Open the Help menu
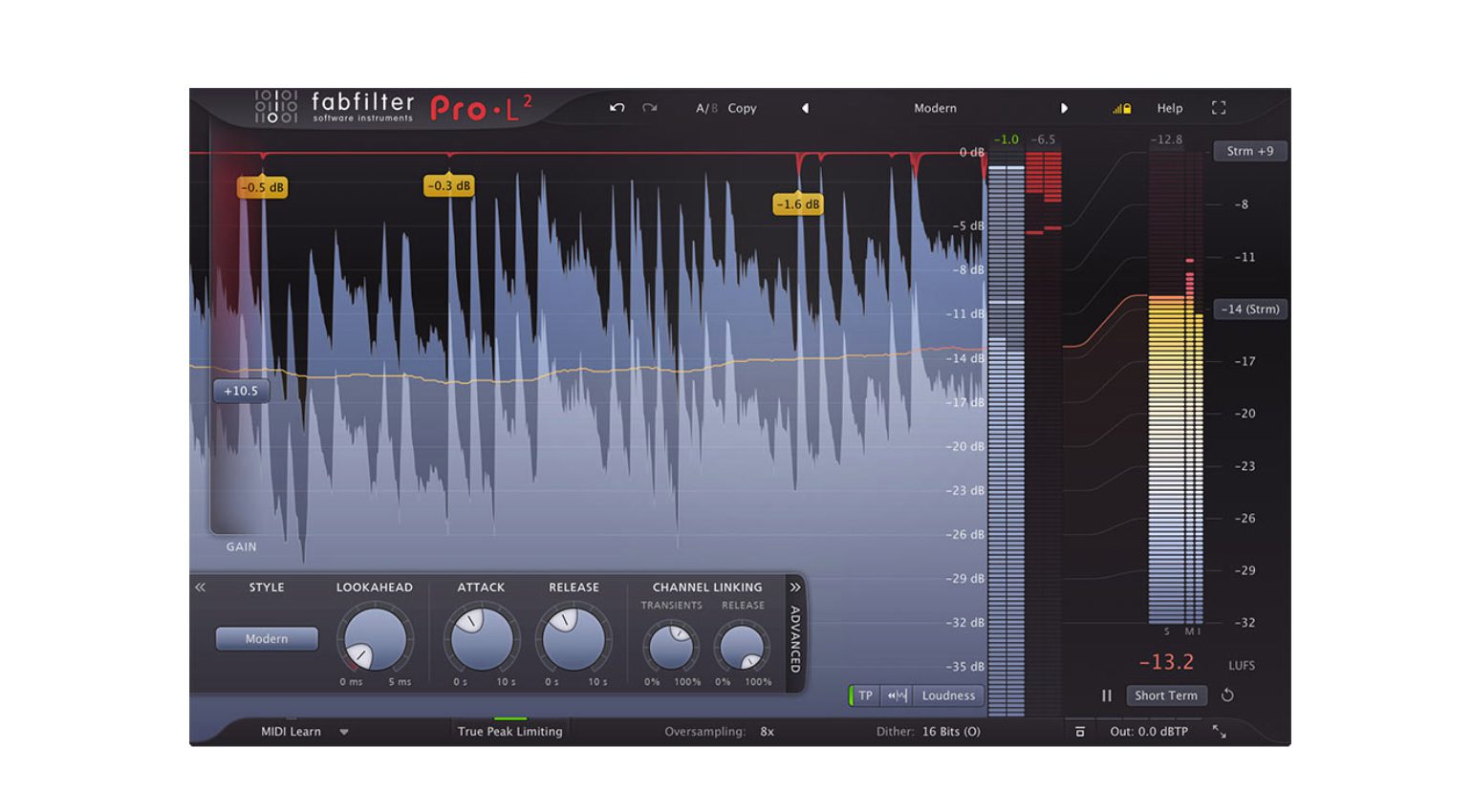The height and width of the screenshot is (812, 1472). (x=1170, y=108)
